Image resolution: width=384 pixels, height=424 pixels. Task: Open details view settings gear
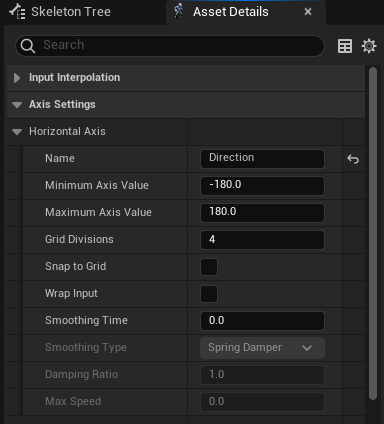pos(369,46)
